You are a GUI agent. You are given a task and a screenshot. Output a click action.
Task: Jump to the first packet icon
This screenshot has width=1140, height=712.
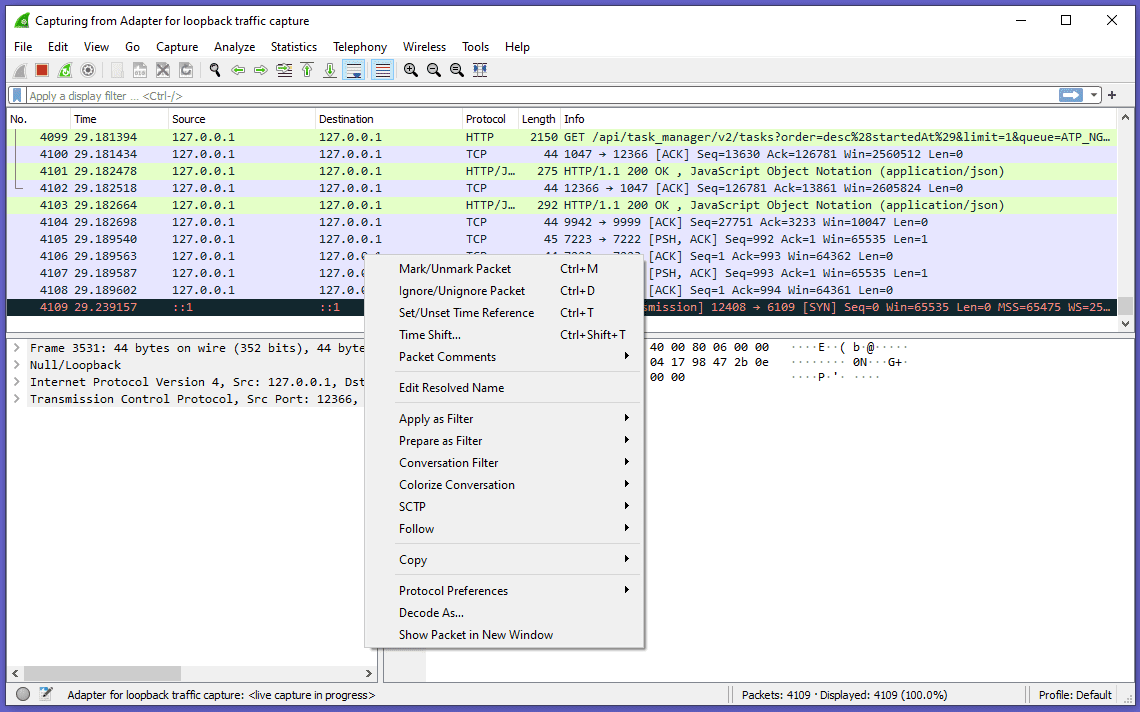pos(307,70)
